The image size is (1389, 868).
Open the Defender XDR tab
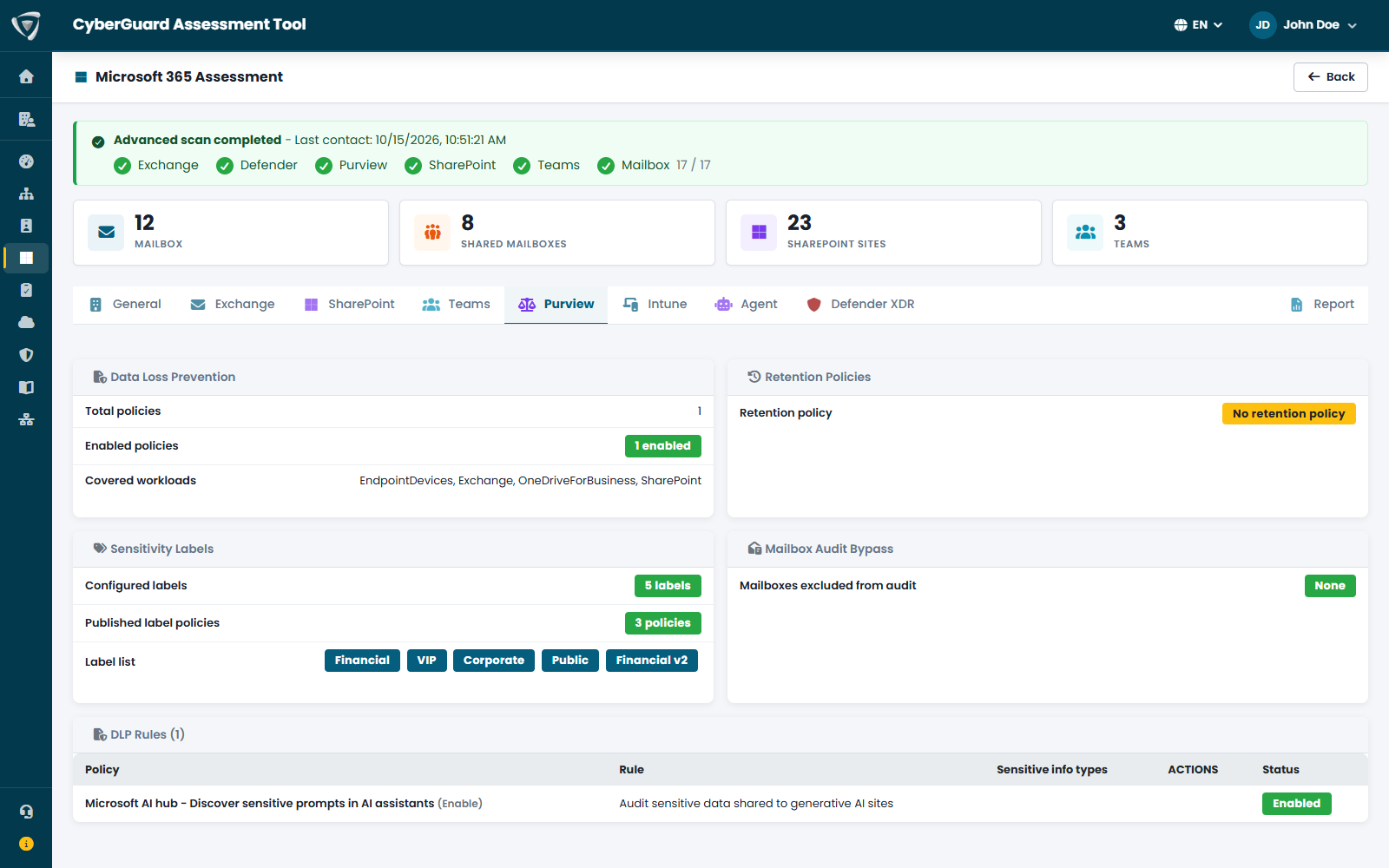(x=860, y=305)
